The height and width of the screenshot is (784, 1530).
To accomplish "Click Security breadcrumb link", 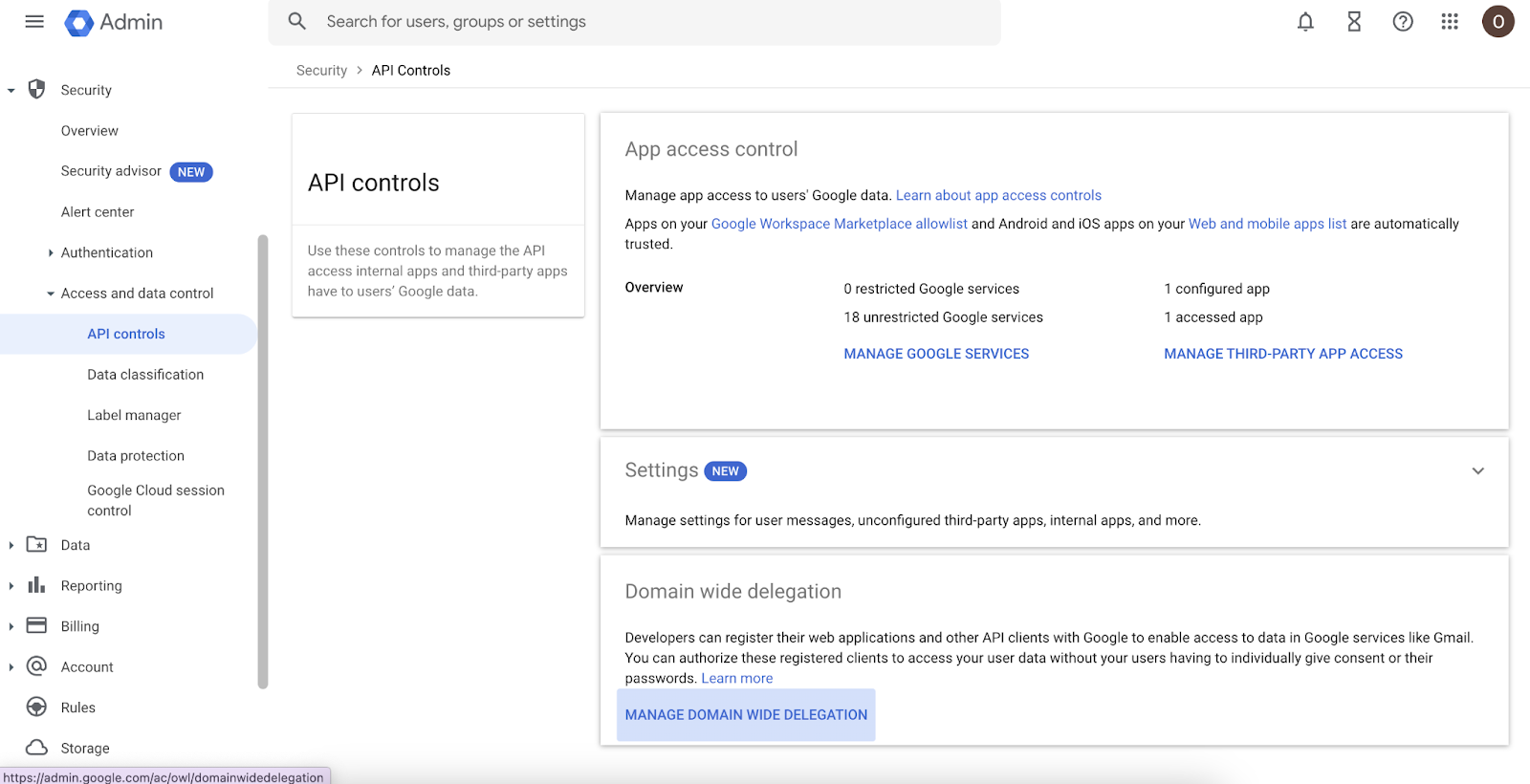I will pos(321,71).
